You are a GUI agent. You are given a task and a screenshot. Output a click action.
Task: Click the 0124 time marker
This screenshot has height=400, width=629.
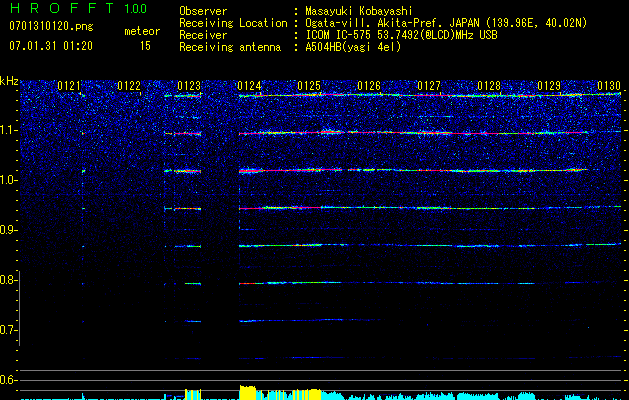pos(249,86)
